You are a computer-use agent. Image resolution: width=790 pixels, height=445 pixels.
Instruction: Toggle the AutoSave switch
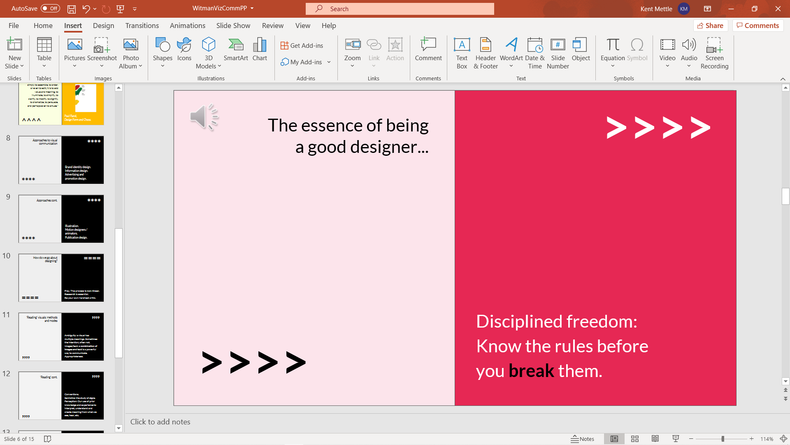[50, 8]
